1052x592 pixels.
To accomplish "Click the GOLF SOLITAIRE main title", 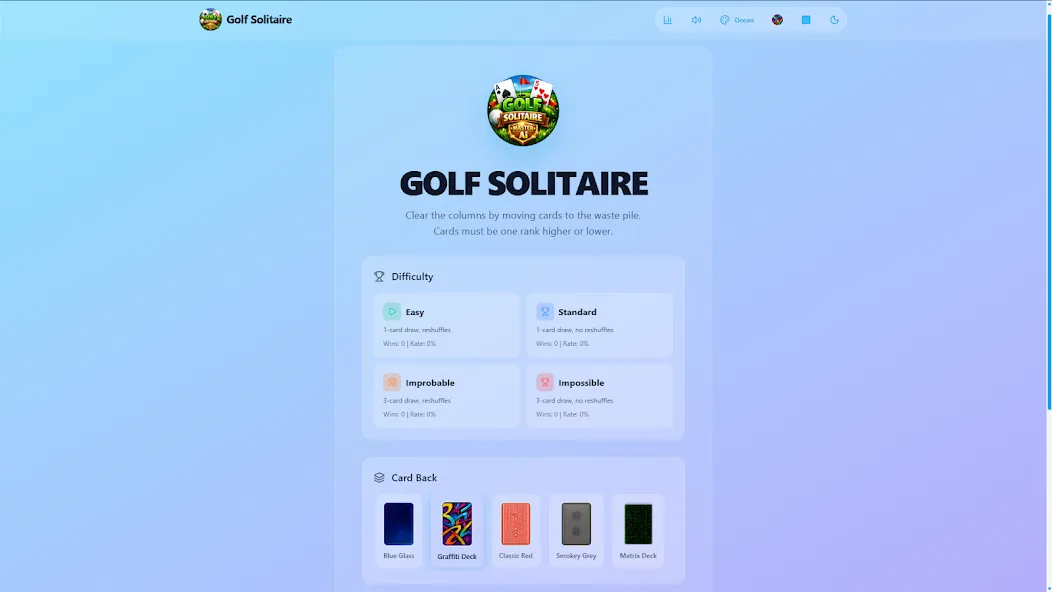I will 523,183.
